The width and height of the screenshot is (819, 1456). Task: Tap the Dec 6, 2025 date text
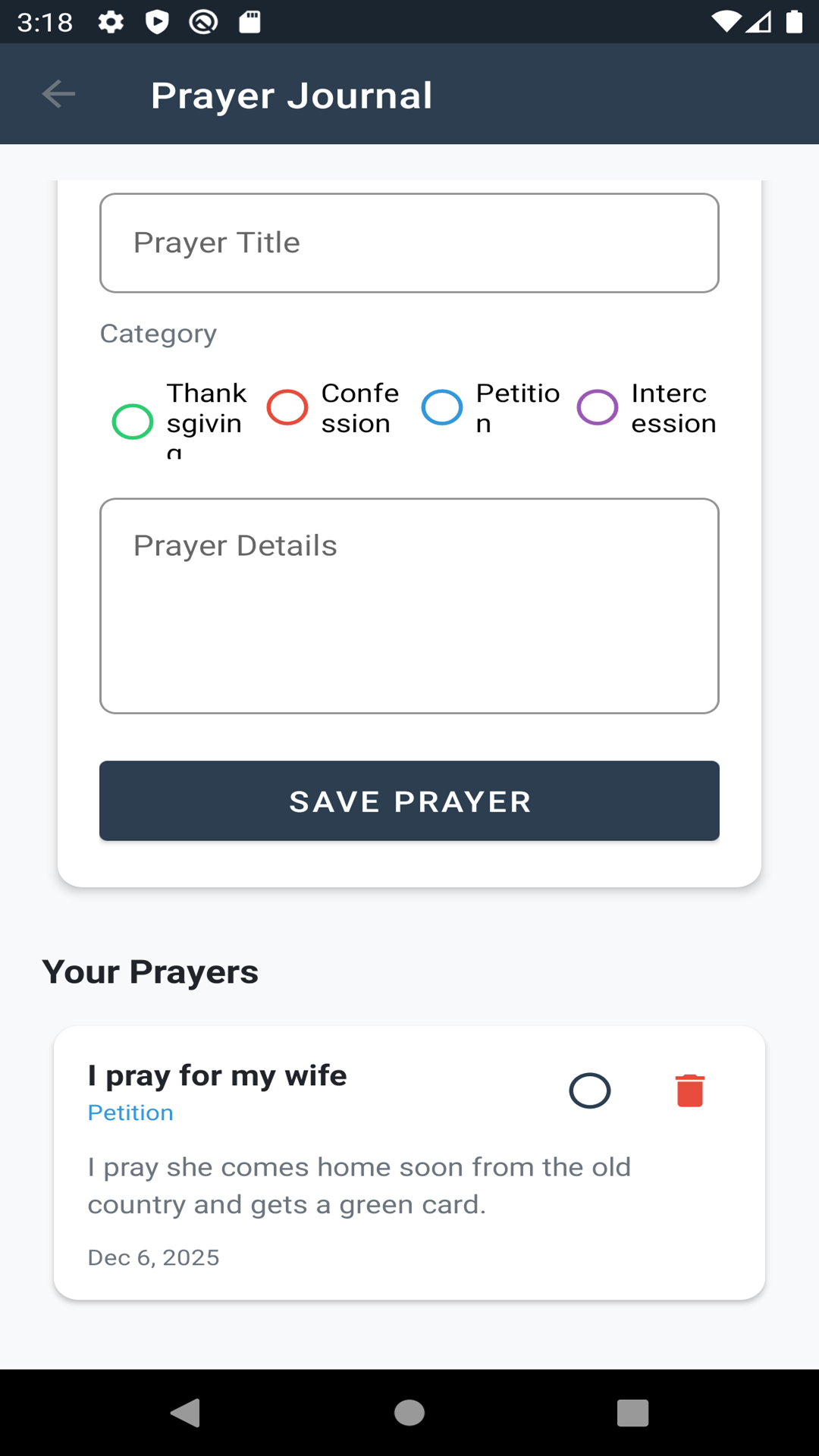[x=153, y=1257]
